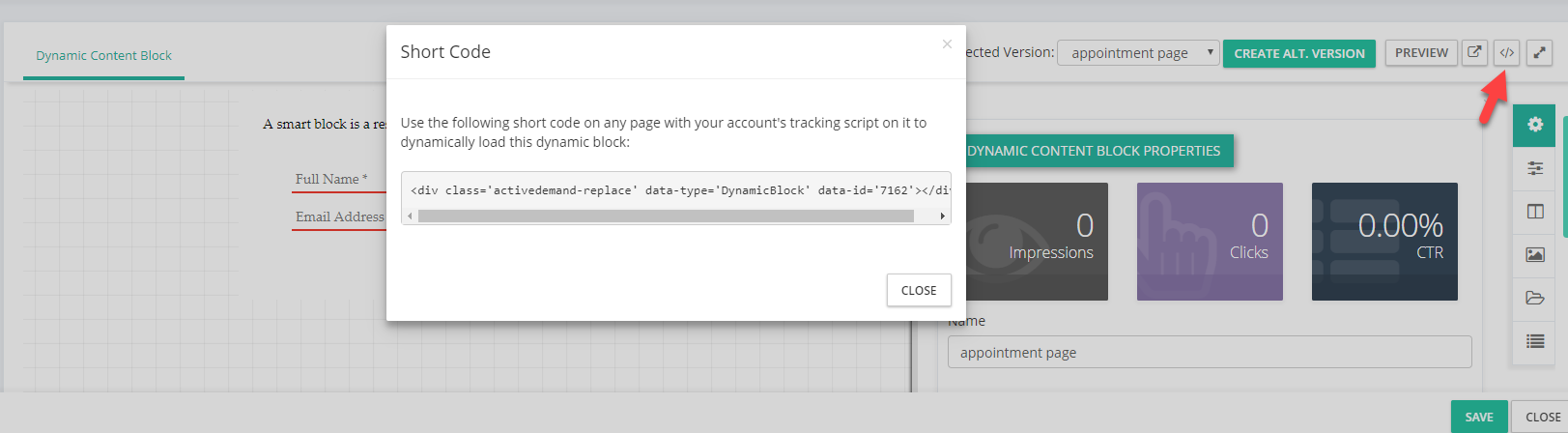Open the columns layout sidebar icon
The height and width of the screenshot is (433, 1568).
[x=1534, y=212]
